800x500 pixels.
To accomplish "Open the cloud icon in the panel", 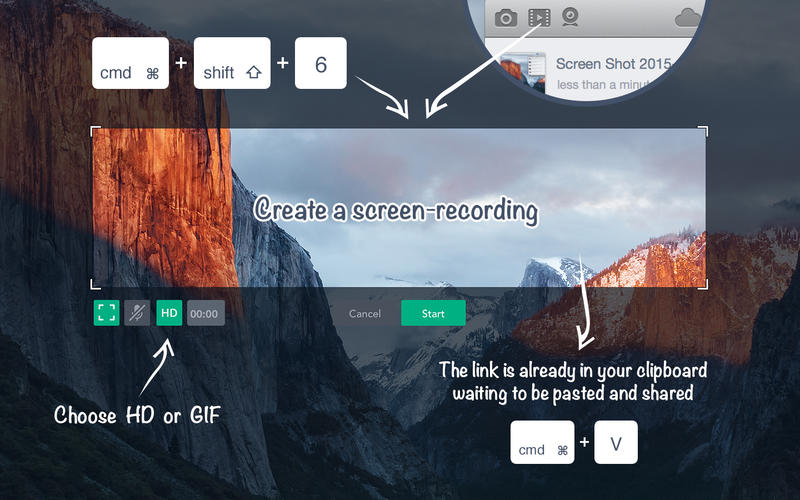I will [688, 17].
